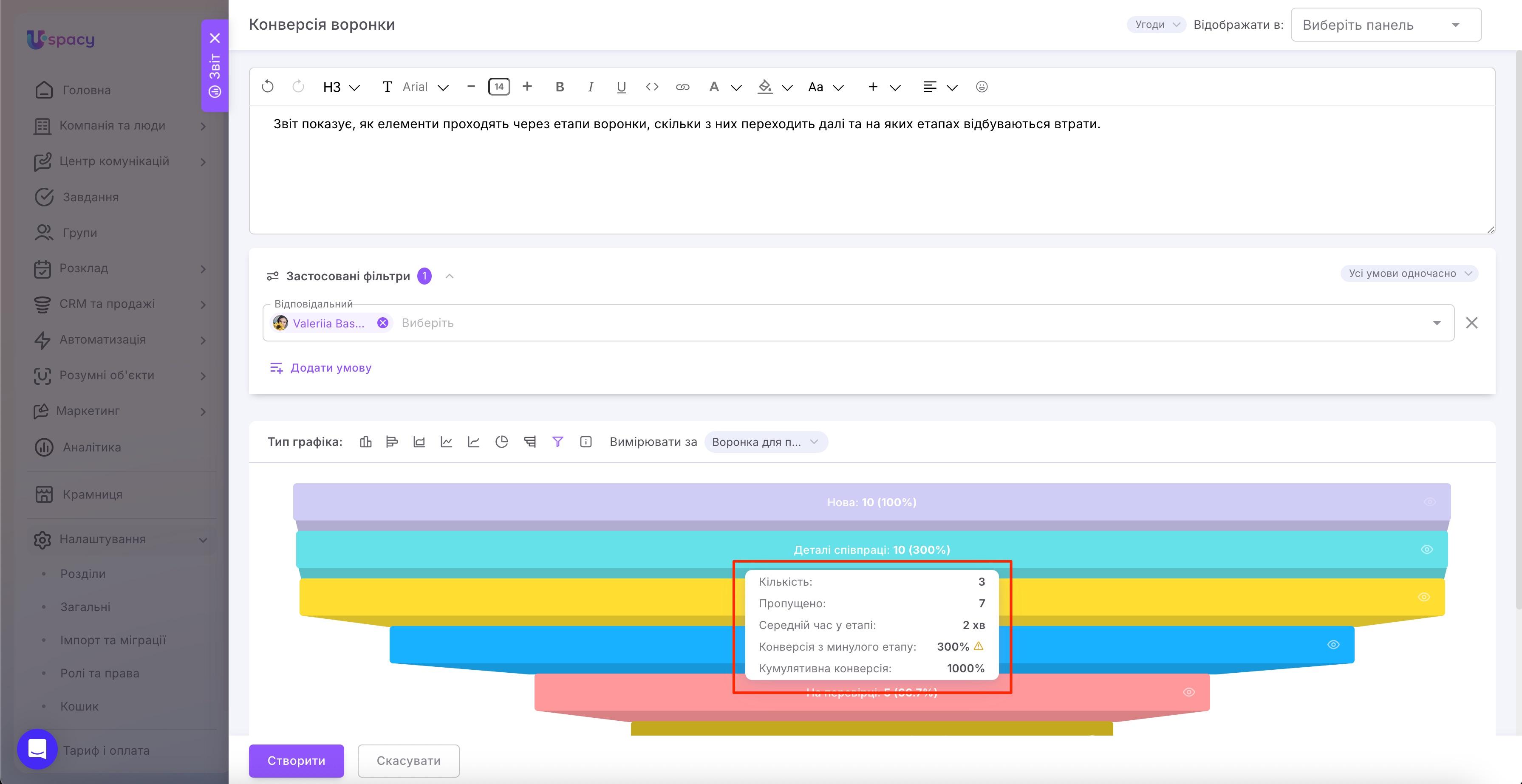Toggle visibility of Деталі співпраці stage

pyautogui.click(x=1426, y=550)
